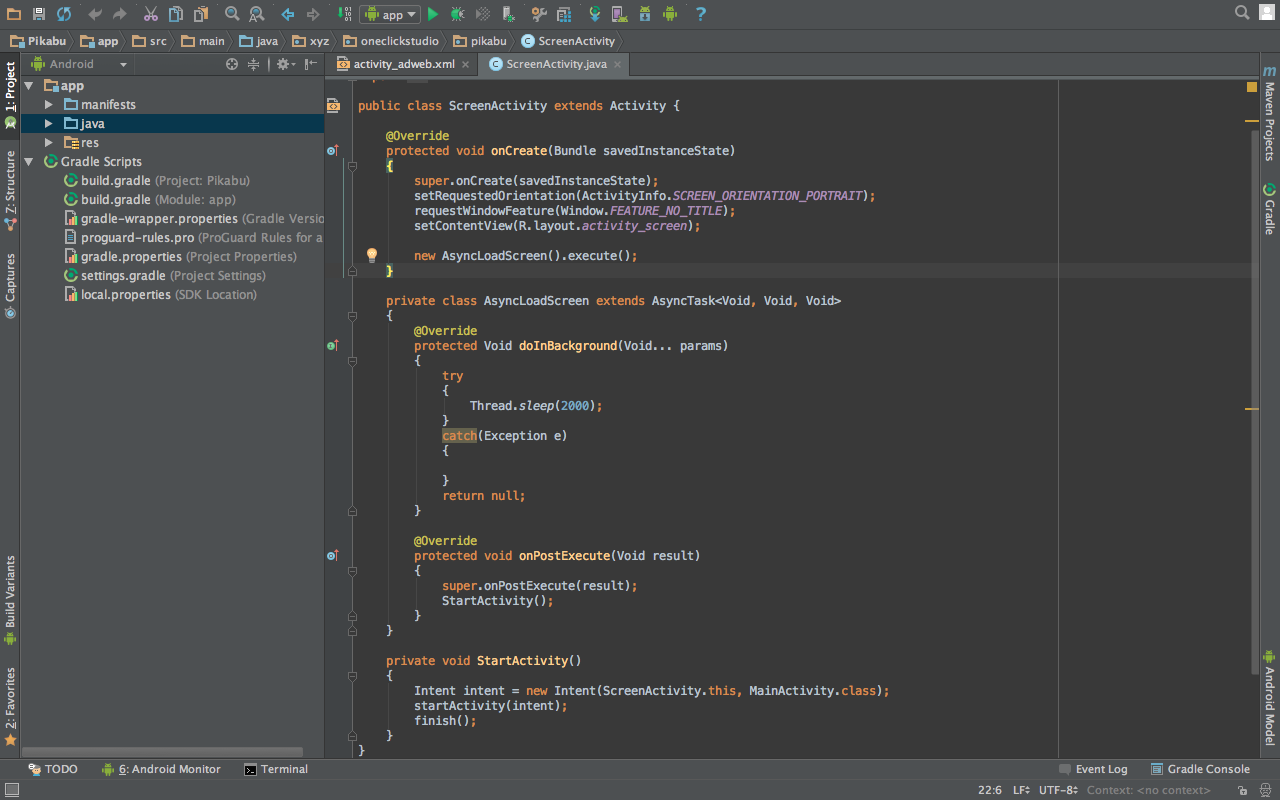Click the editor vertical scrollbar
1280x800 pixels.
click(x=1256, y=400)
